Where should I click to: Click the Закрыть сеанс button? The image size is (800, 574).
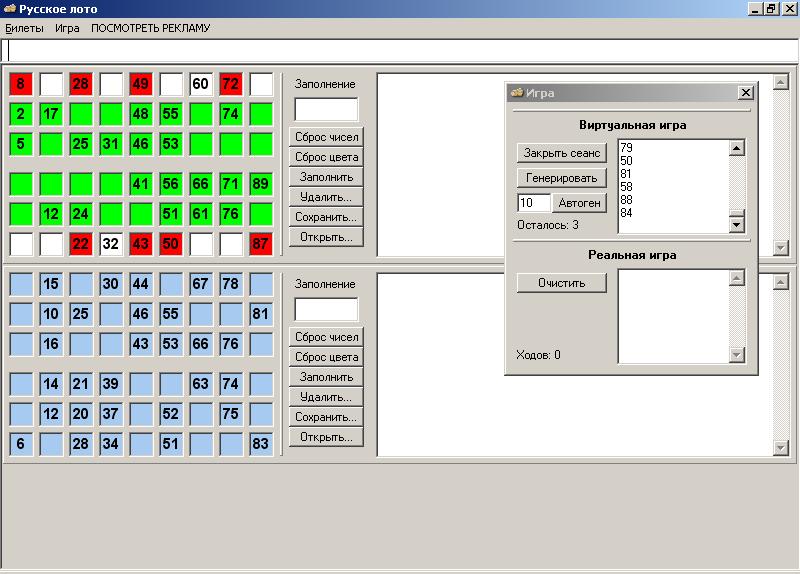coord(562,153)
